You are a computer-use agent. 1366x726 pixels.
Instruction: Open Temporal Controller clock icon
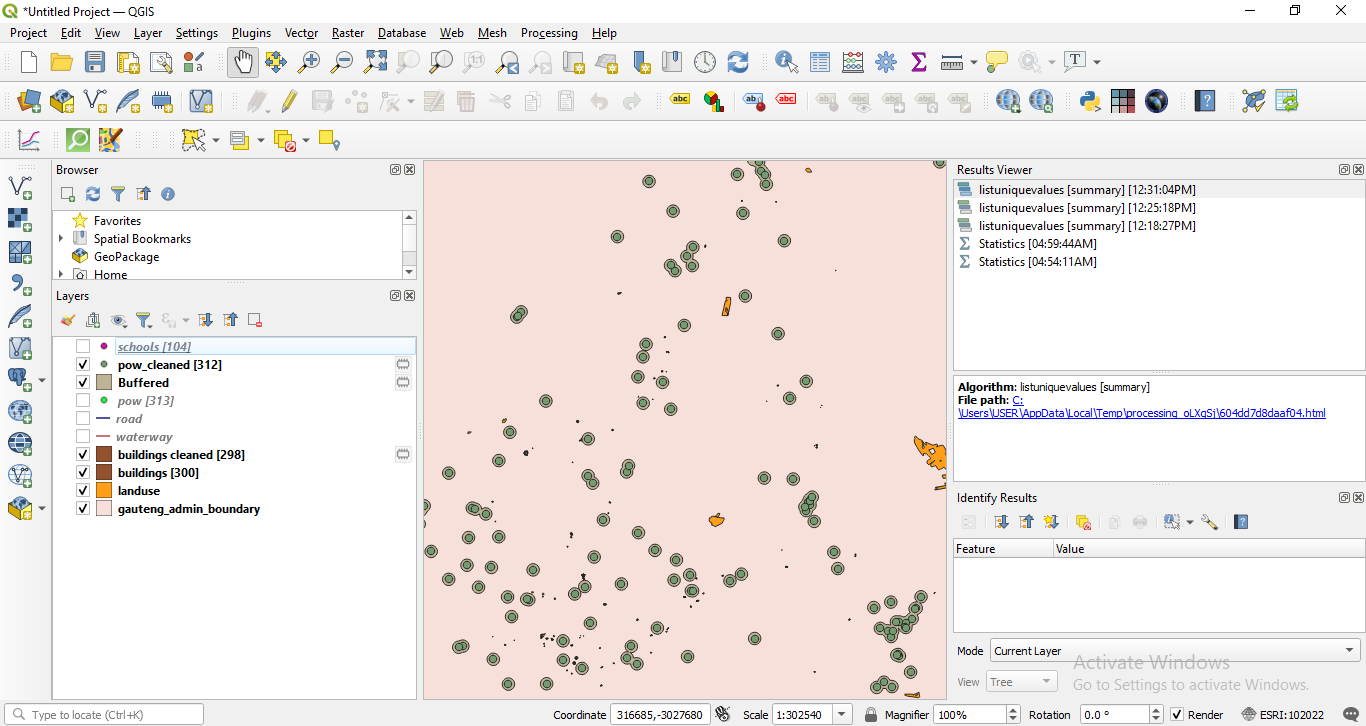click(x=705, y=62)
